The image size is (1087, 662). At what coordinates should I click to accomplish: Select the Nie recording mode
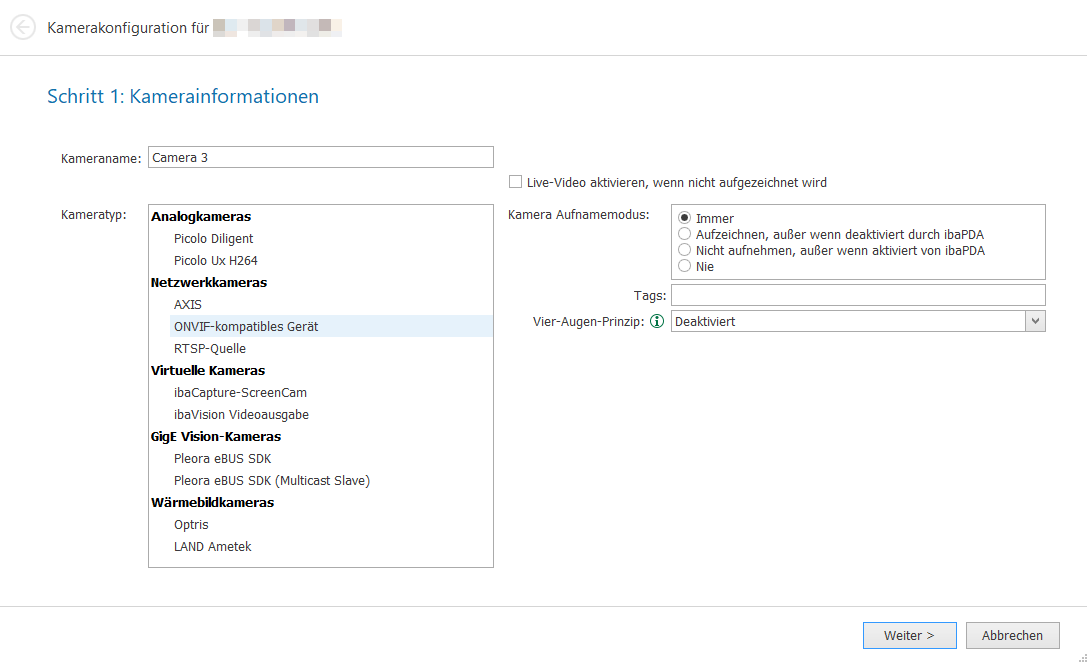point(684,265)
